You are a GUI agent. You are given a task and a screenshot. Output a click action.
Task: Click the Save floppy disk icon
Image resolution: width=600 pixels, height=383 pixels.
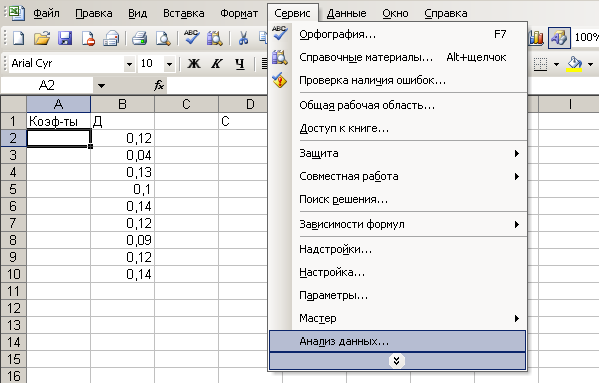[x=65, y=38]
